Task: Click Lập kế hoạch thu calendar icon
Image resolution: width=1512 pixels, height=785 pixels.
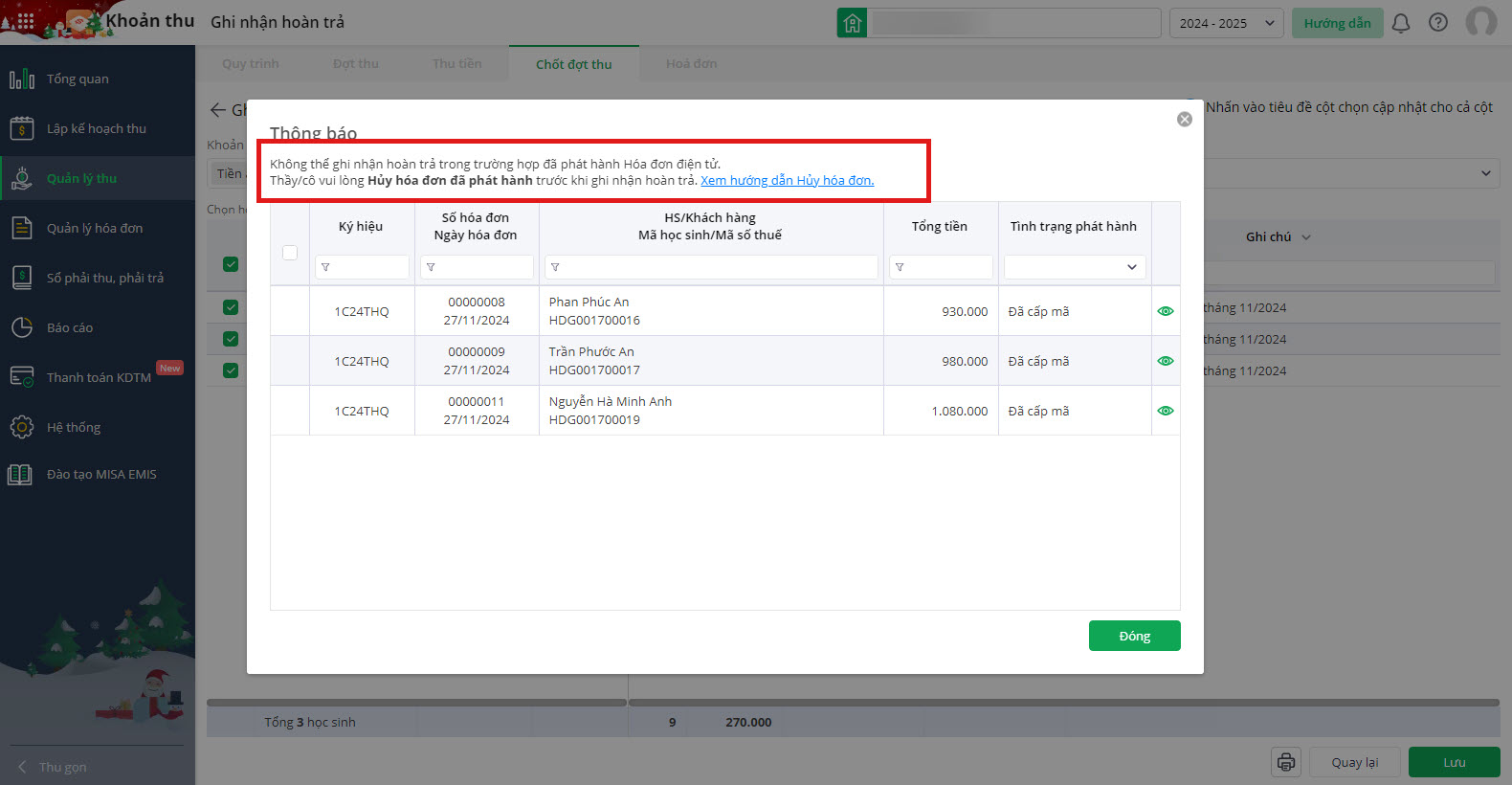Action: coord(22,128)
